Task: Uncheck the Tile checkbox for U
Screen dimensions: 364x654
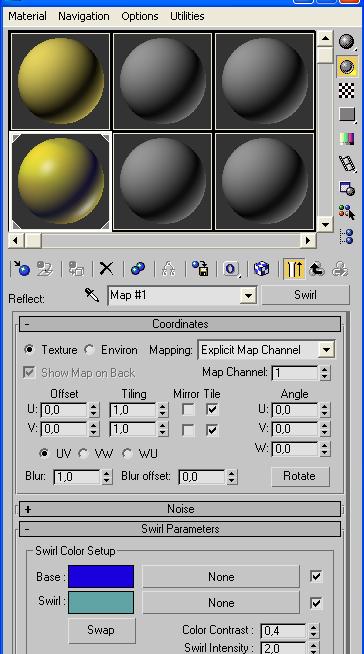Action: (x=212, y=410)
